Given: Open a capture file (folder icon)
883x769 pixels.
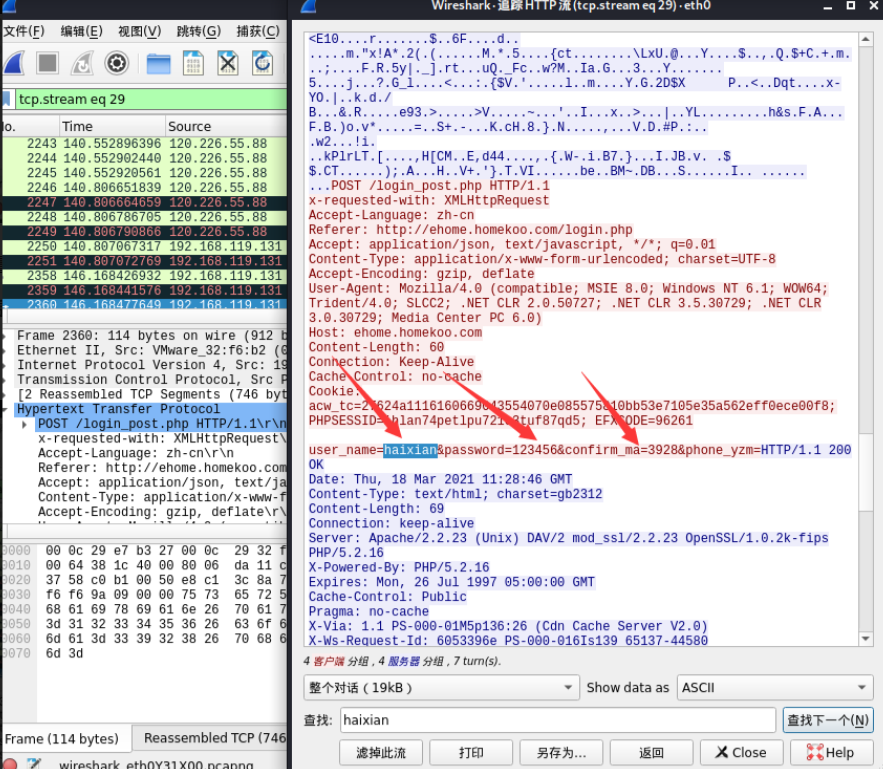Looking at the screenshot, I should tap(158, 63).
